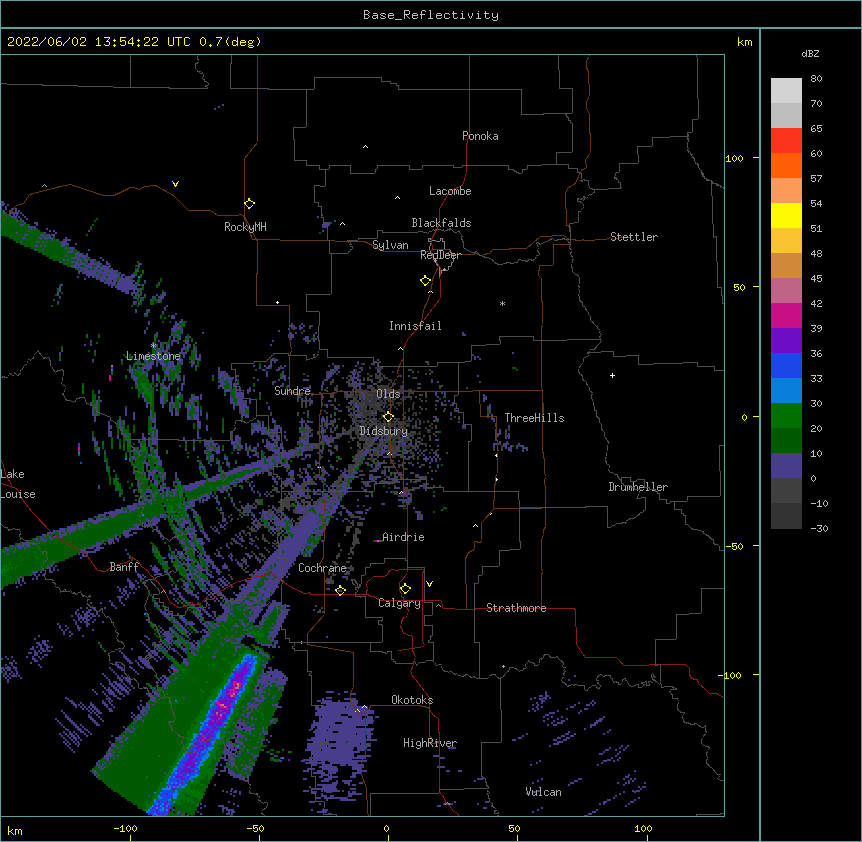
Task: Pick the slate-blue swatch between 0 and 10
Action: (786, 466)
